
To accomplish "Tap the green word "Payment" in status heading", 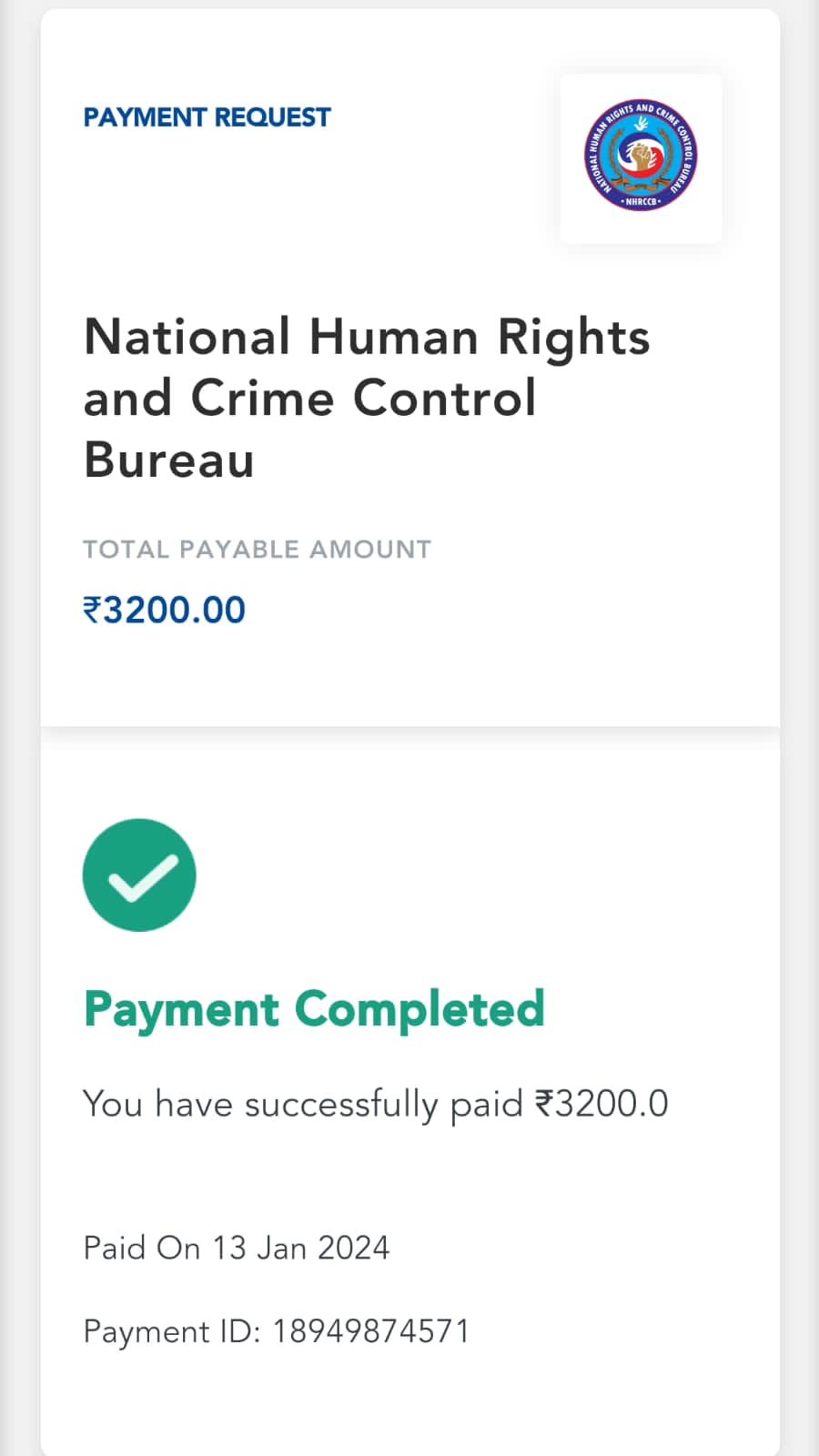I will point(181,1009).
